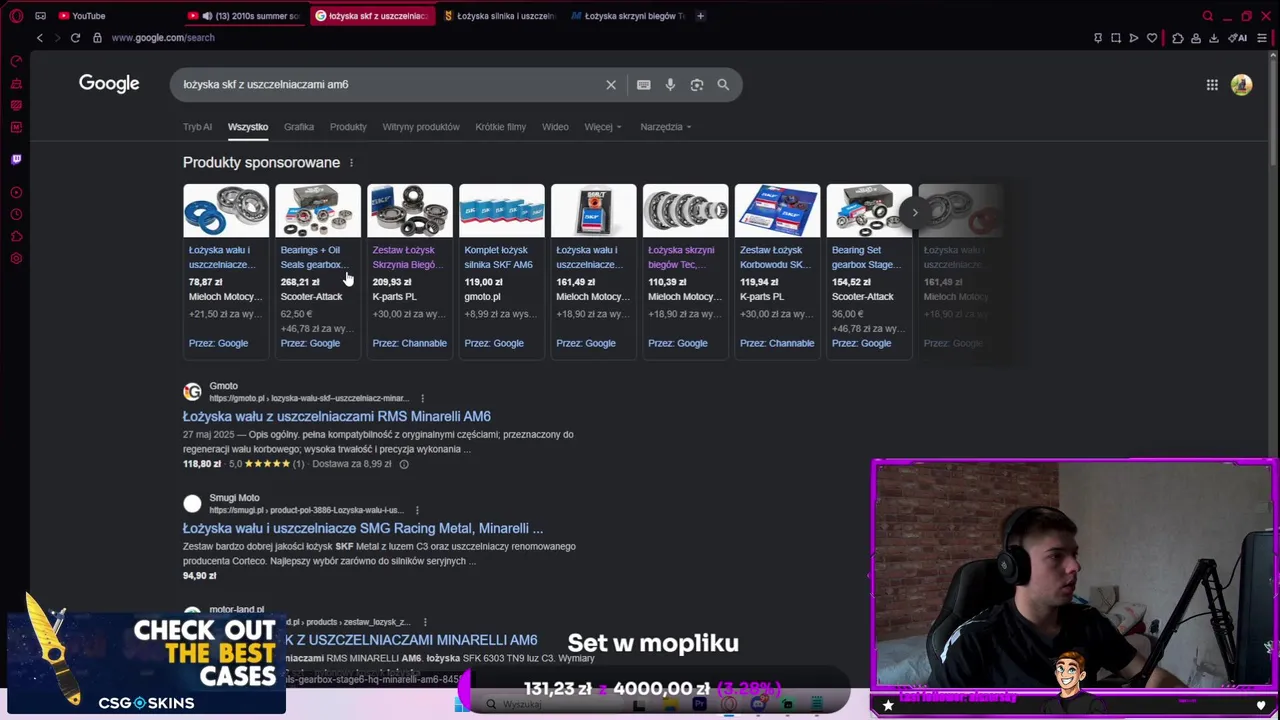
Task: Expand the Narzędzia tools dropdown
Action: tap(666, 127)
